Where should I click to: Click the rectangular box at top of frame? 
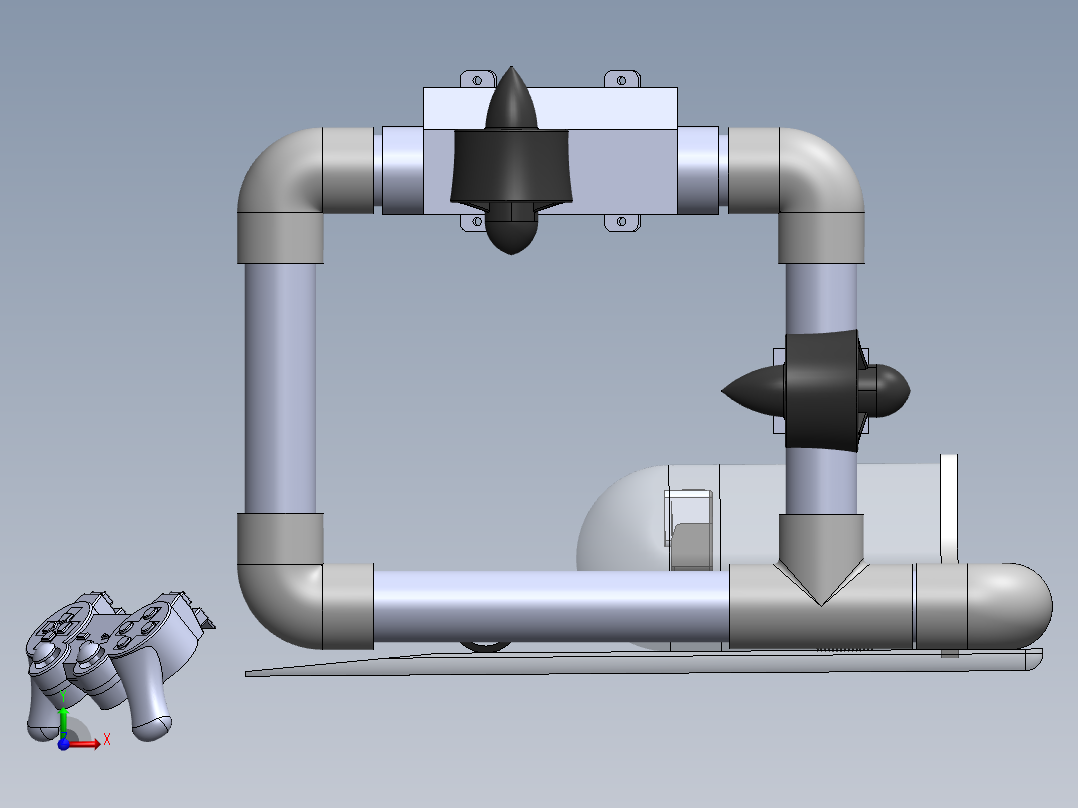622,153
